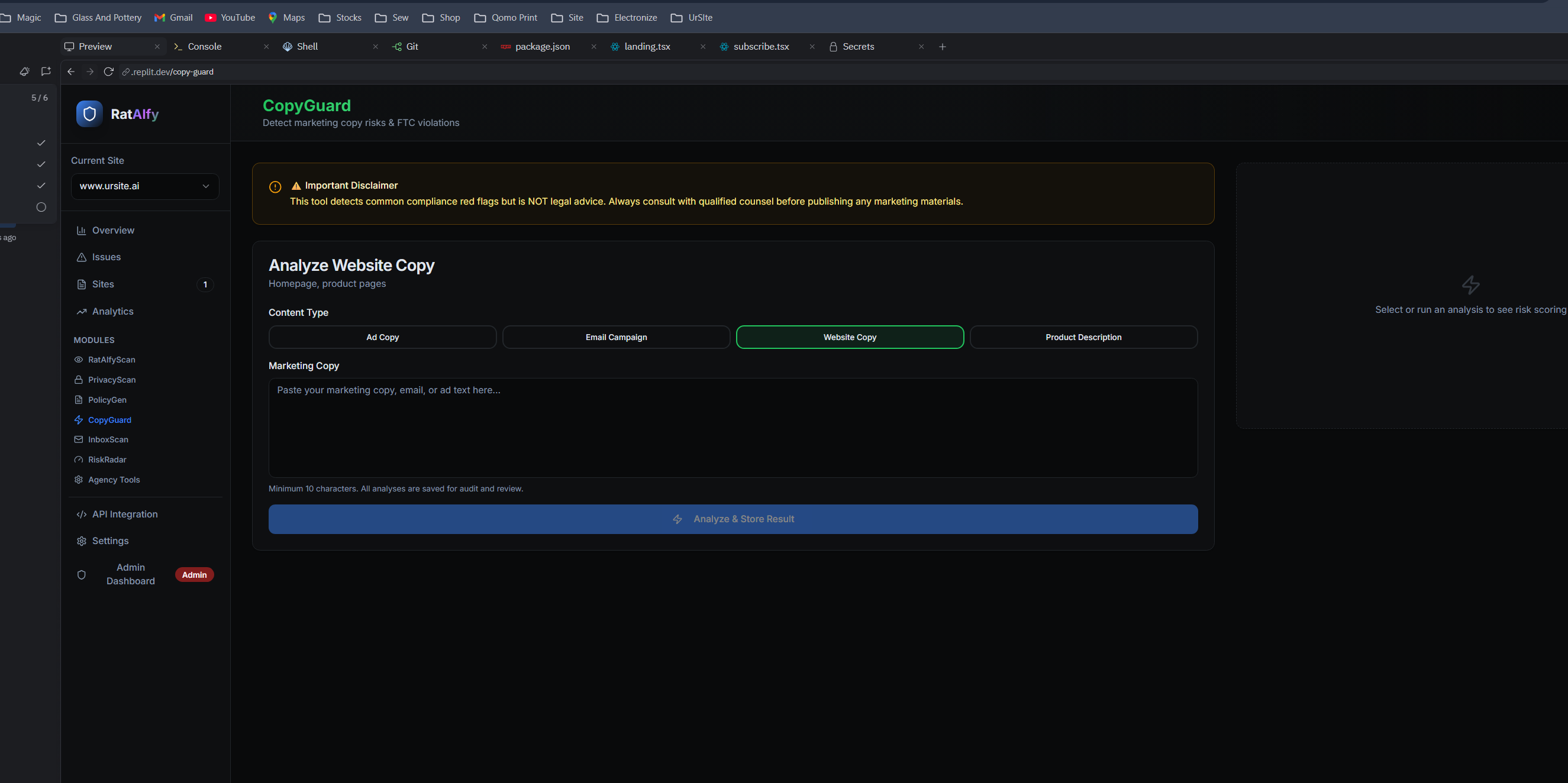This screenshot has height=783, width=1568.
Task: Open the current site dropdown
Action: [144, 186]
